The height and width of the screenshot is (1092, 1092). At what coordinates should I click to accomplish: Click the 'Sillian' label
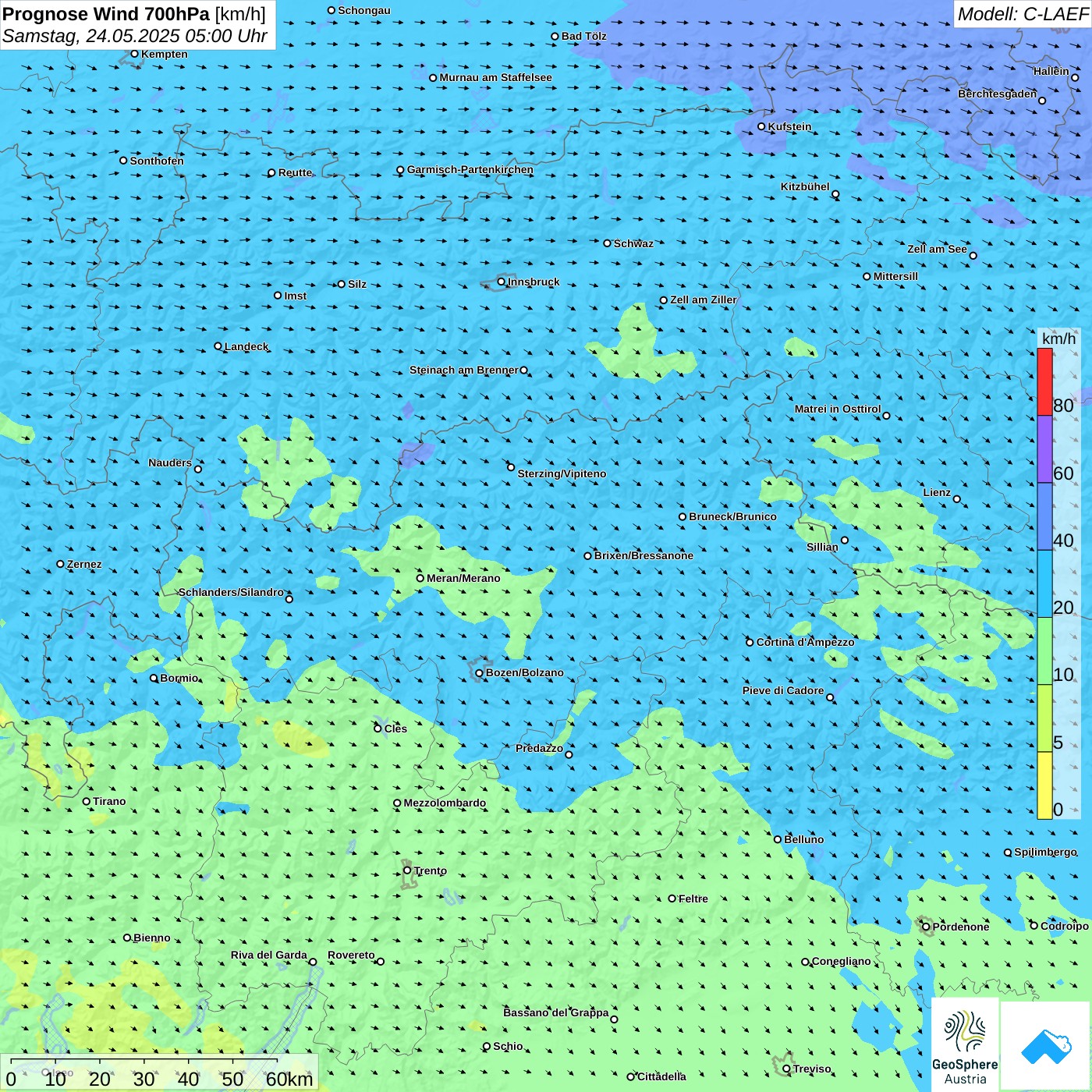pyautogui.click(x=822, y=547)
